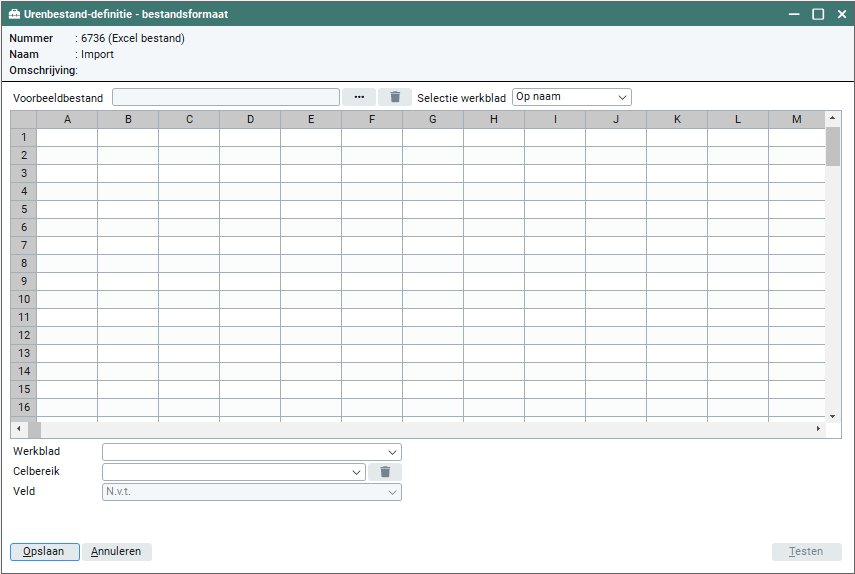Click the scroll-right arrow below the grid
Screen dimensions: 855x574
(x=818, y=429)
